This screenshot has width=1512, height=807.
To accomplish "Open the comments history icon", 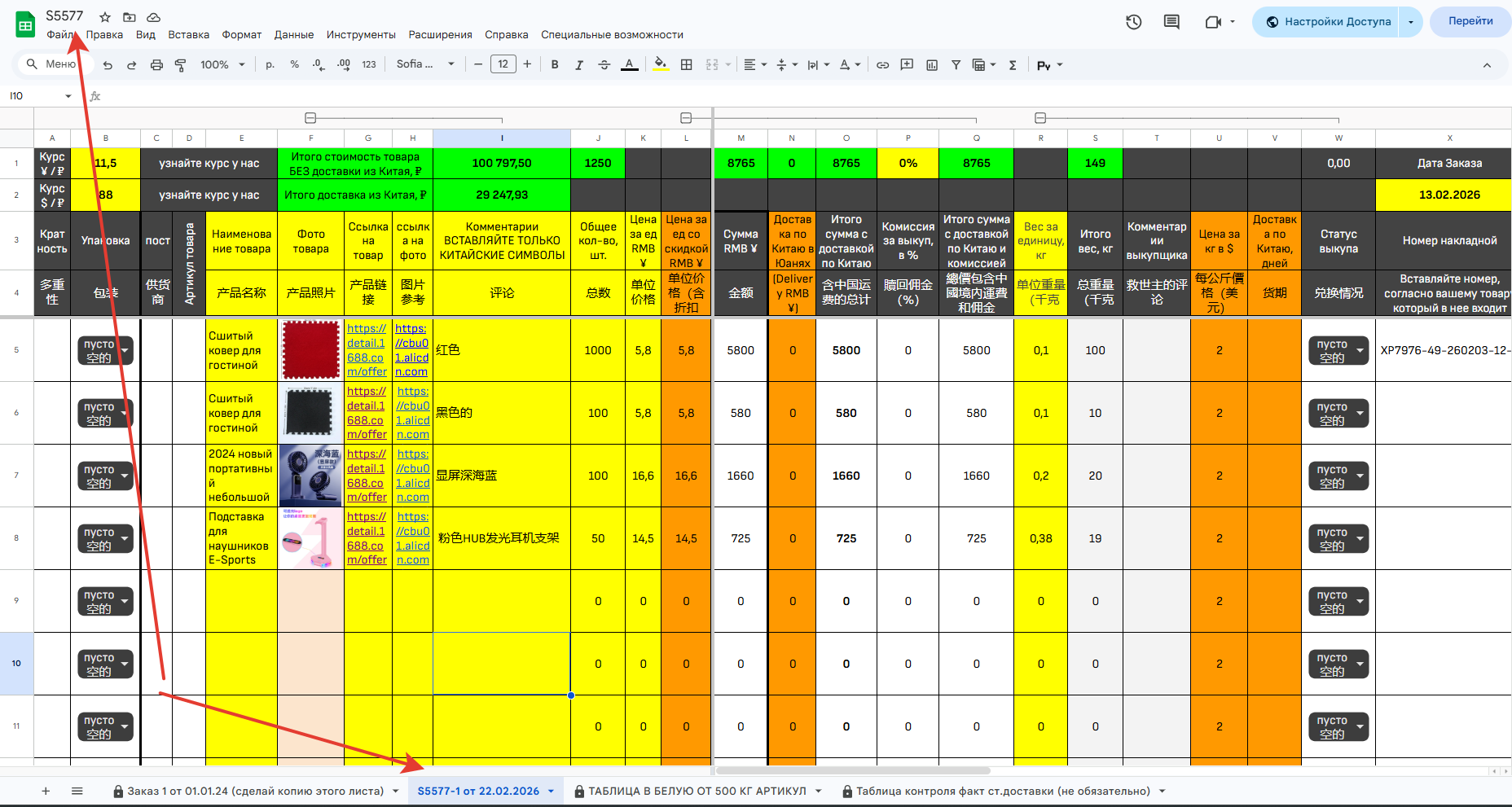I will [1171, 22].
